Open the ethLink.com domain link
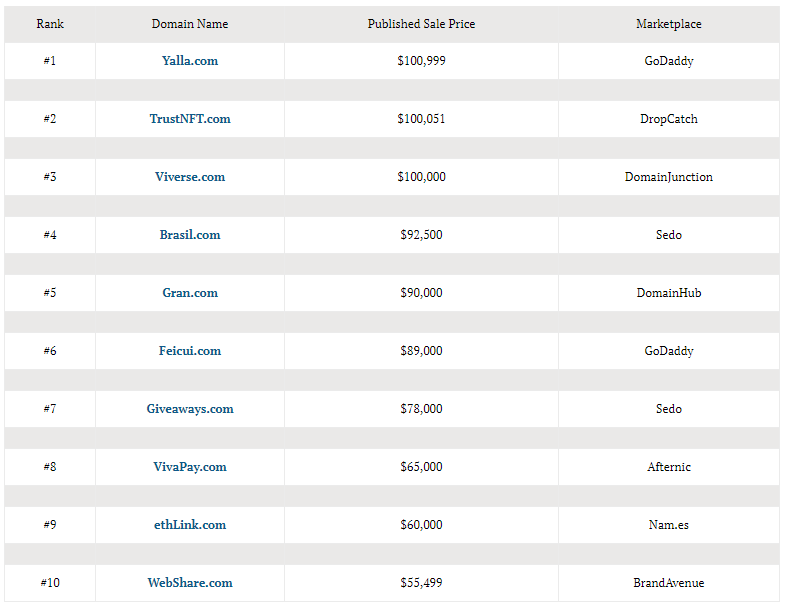Screen dimensions: 786x609 coord(189,525)
